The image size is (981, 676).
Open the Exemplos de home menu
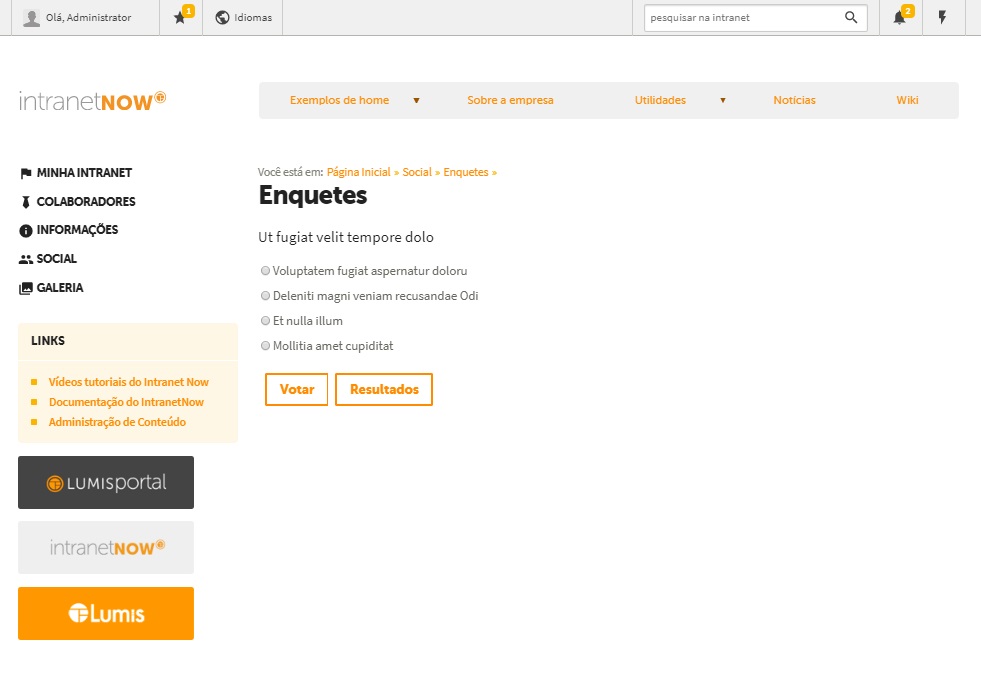pos(339,100)
